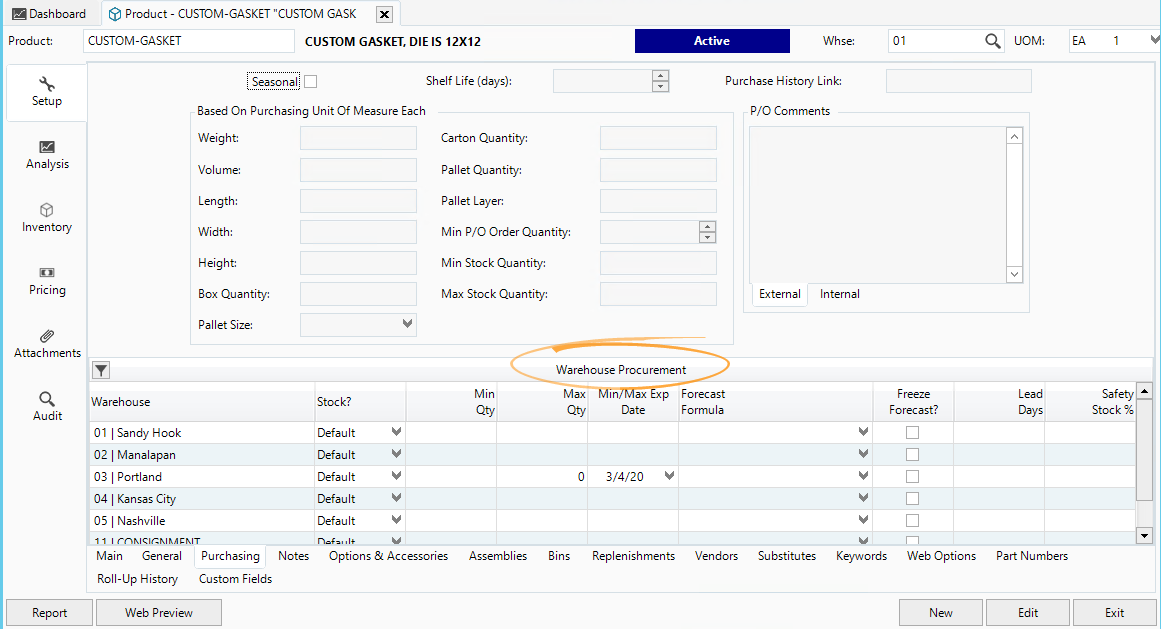Viewport: 1161px width, 629px height.
Task: Expand the Pallet Size dropdown
Action: pos(407,324)
